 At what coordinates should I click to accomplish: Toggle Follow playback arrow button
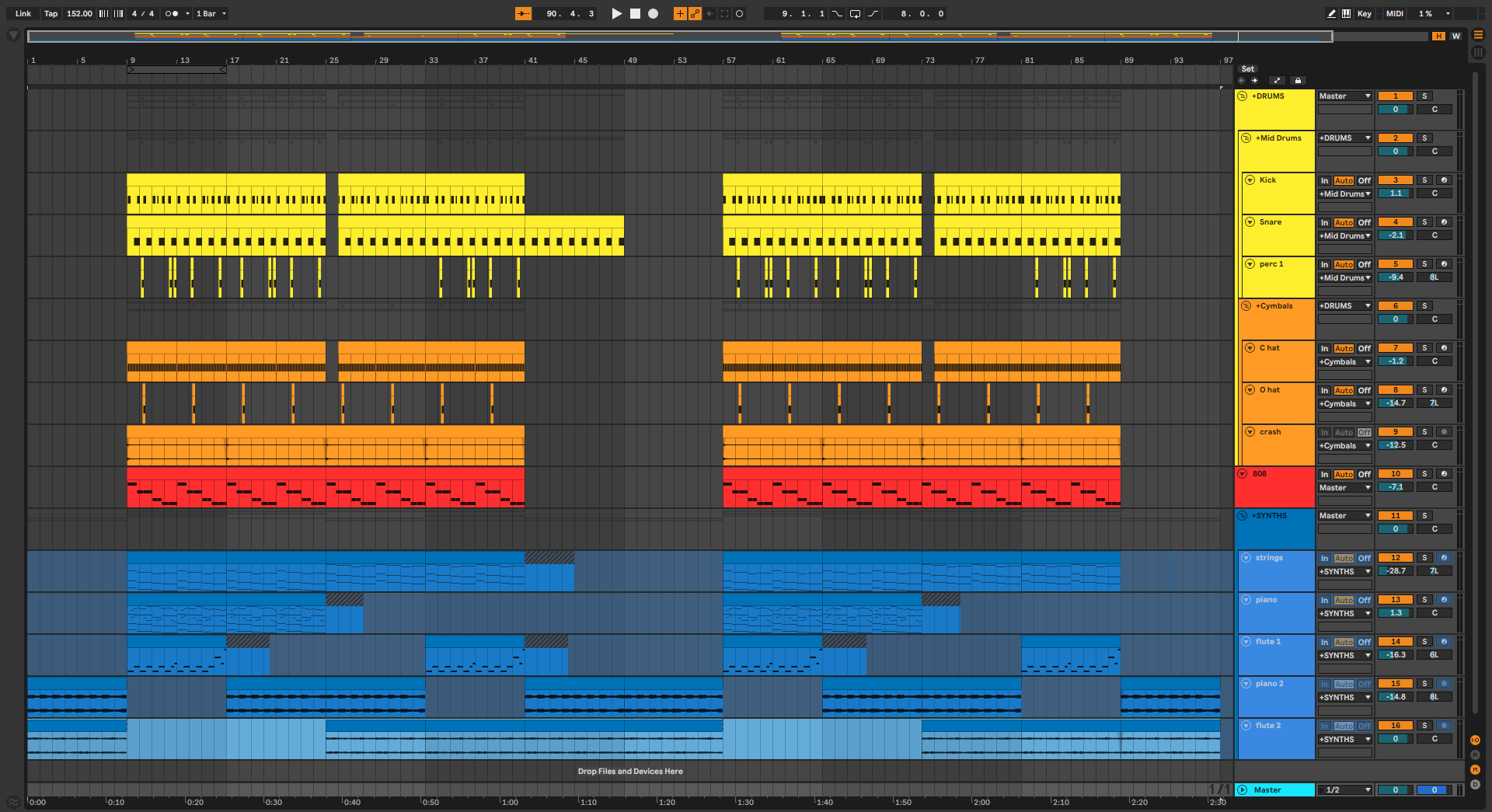(x=523, y=13)
